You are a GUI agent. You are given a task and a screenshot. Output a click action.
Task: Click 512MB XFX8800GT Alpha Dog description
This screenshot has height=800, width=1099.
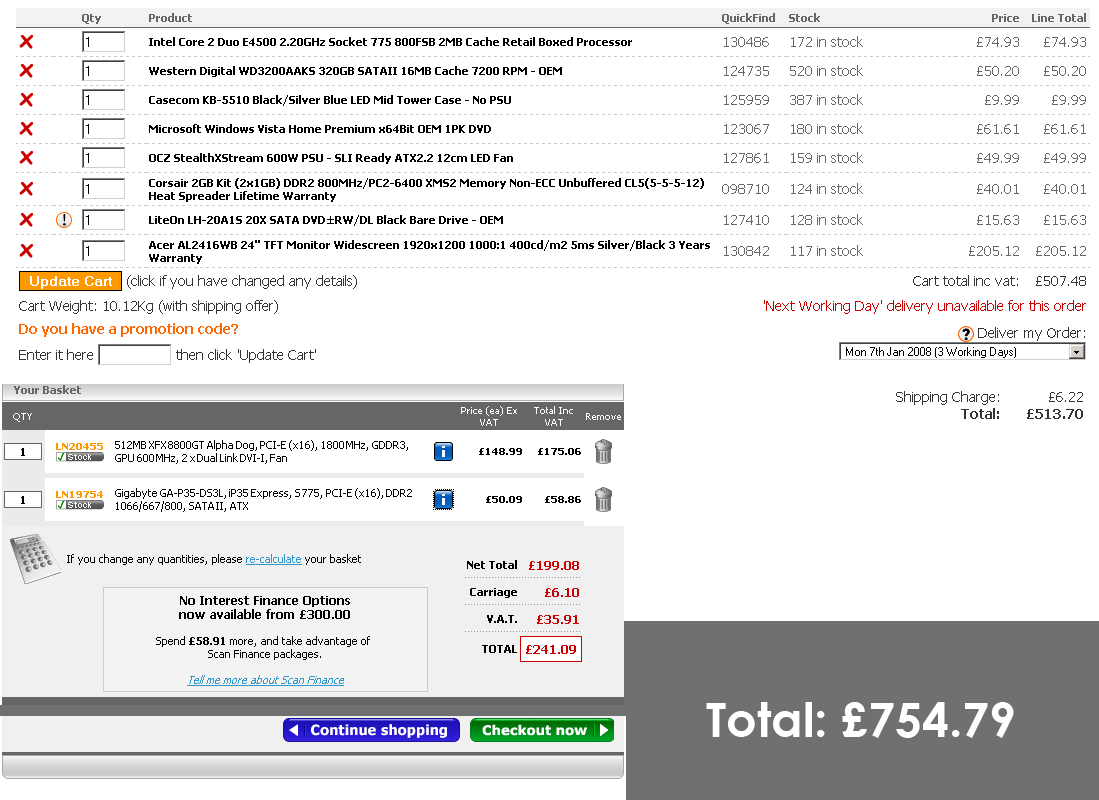pos(262,452)
